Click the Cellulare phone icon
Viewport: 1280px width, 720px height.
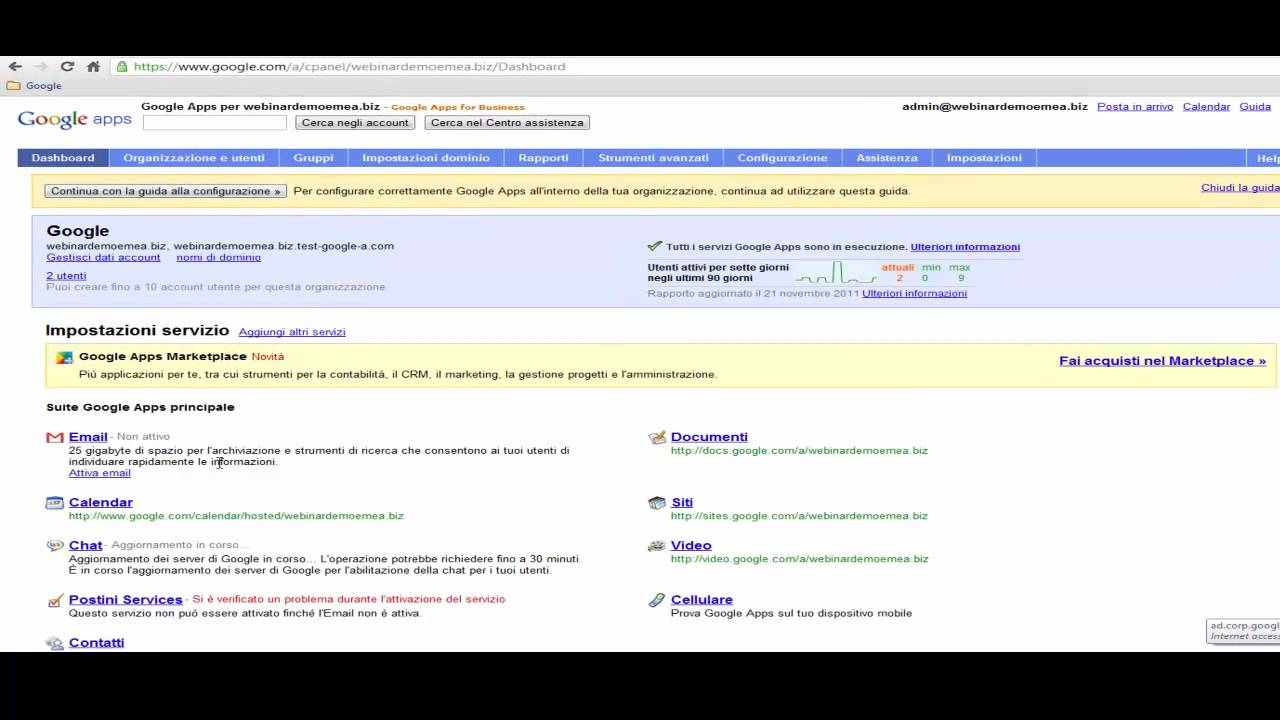click(x=657, y=600)
